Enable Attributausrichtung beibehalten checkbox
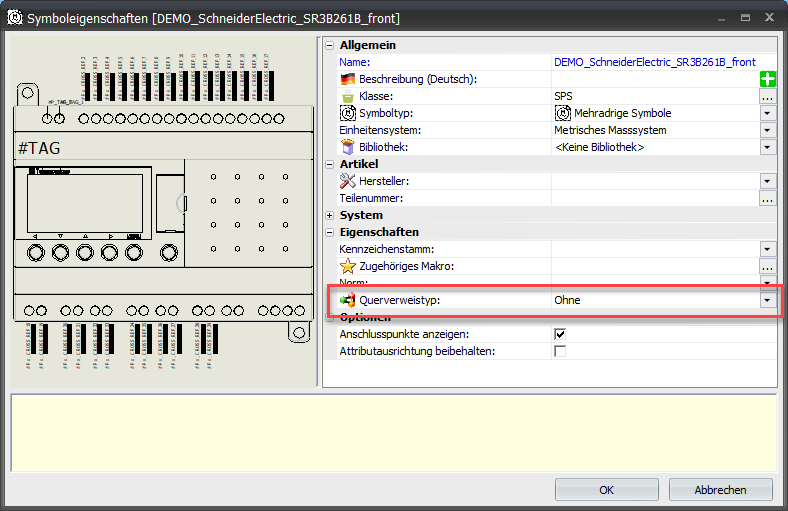The image size is (788, 511). (x=560, y=351)
